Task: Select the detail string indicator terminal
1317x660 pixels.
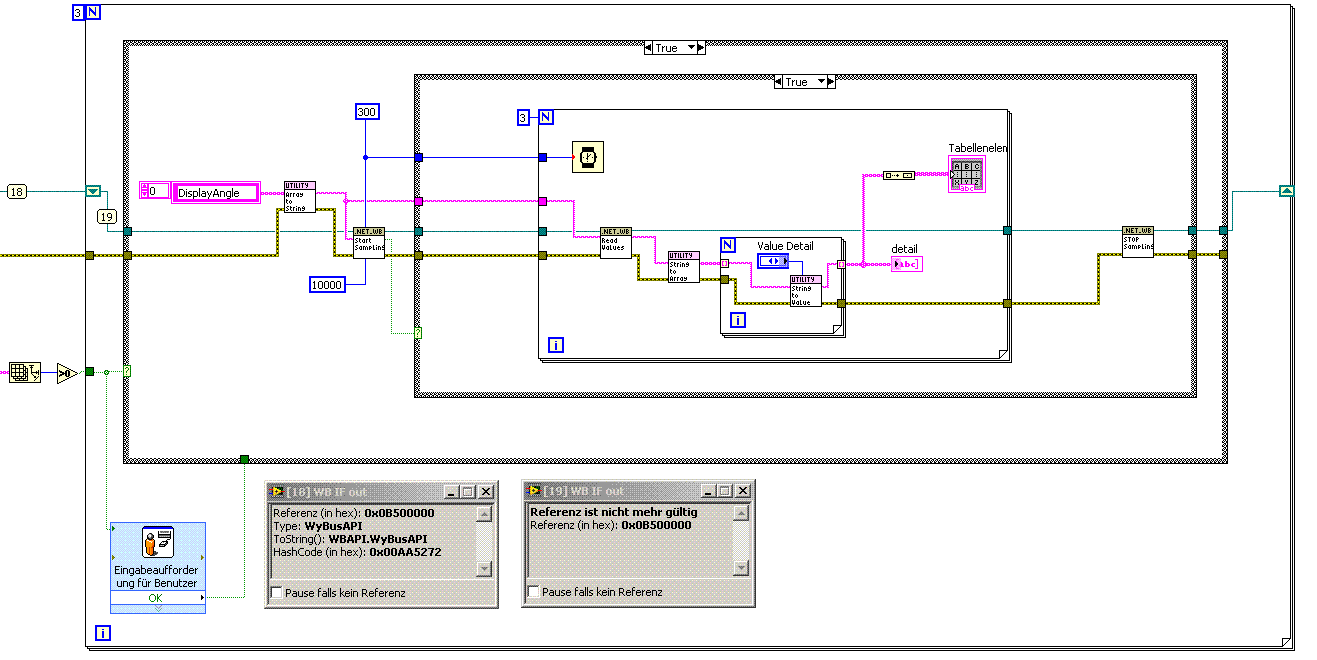Action: click(906, 264)
